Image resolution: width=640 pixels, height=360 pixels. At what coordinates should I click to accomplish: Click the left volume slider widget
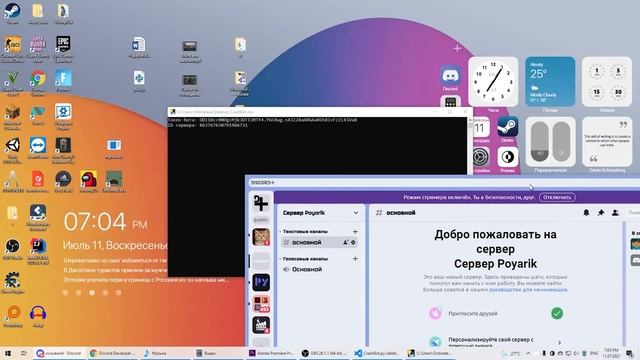tap(539, 142)
